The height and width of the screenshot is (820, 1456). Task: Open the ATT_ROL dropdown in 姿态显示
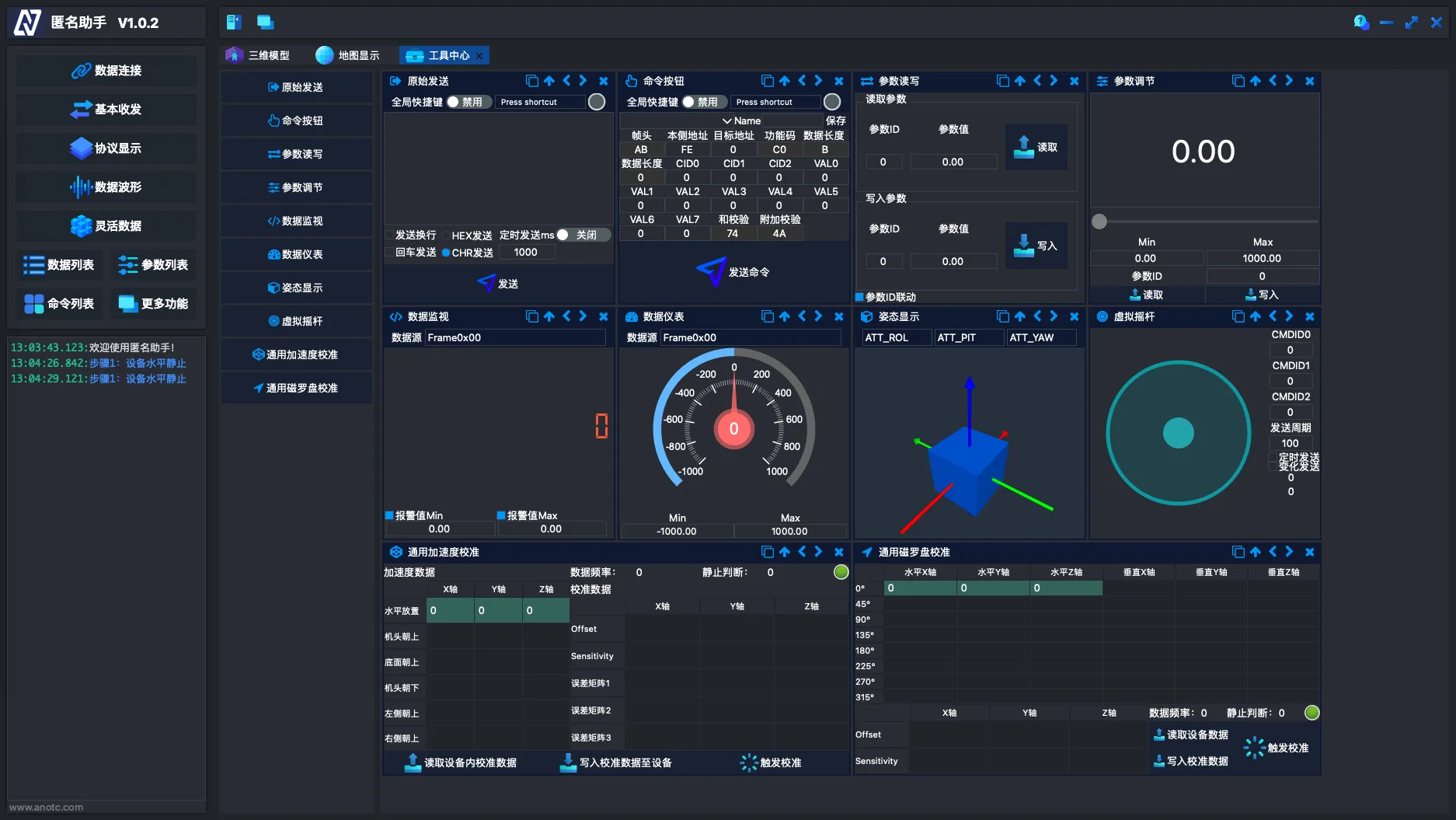897,337
